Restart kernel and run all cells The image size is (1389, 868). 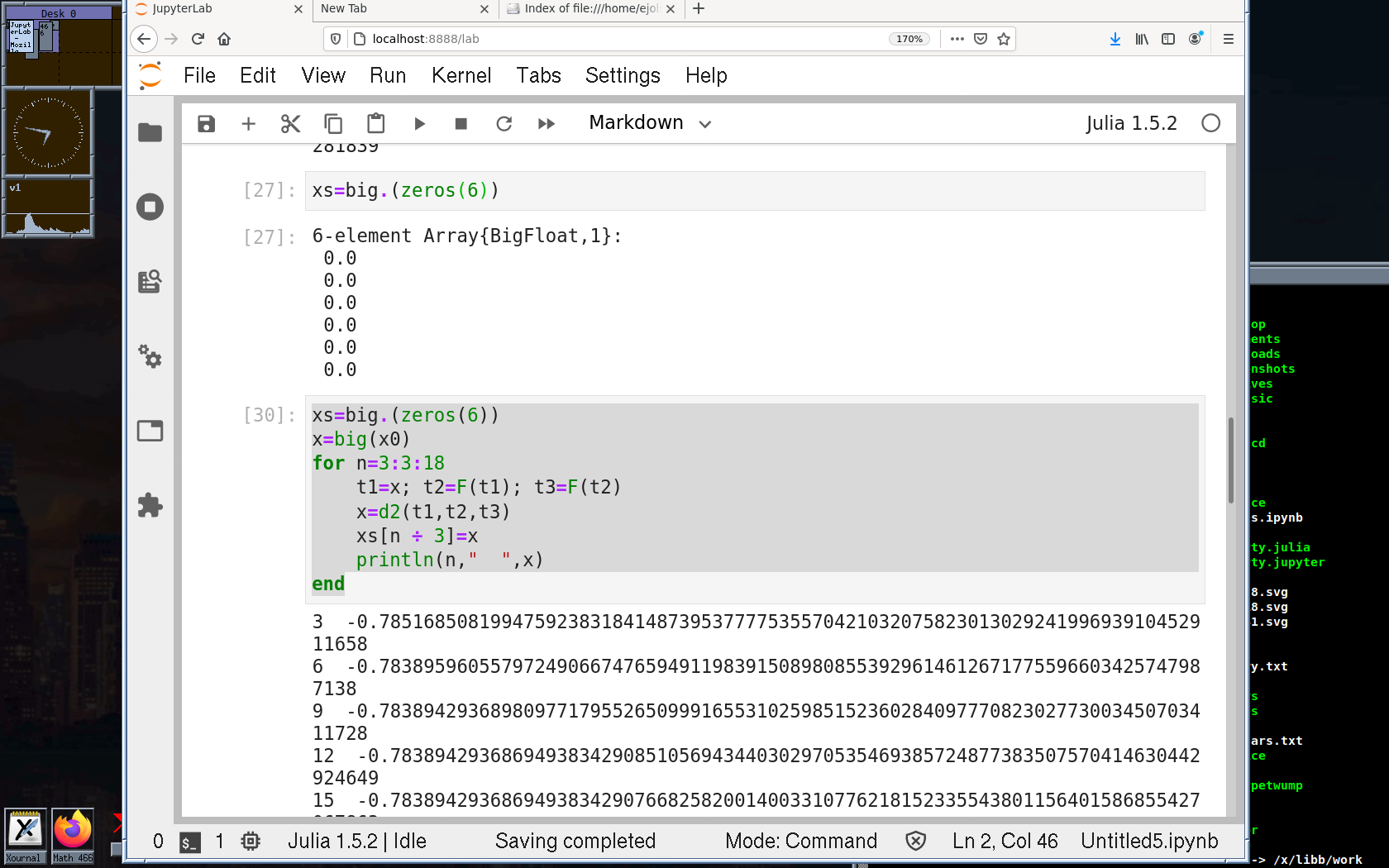(x=547, y=124)
